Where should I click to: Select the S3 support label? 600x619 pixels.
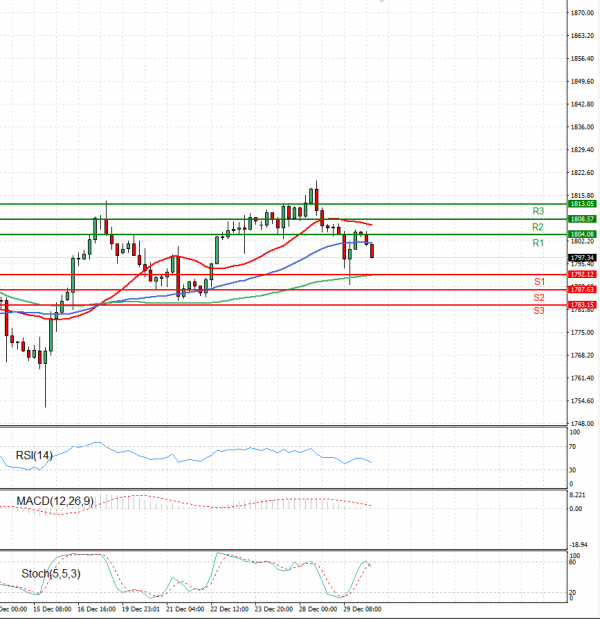tap(538, 311)
